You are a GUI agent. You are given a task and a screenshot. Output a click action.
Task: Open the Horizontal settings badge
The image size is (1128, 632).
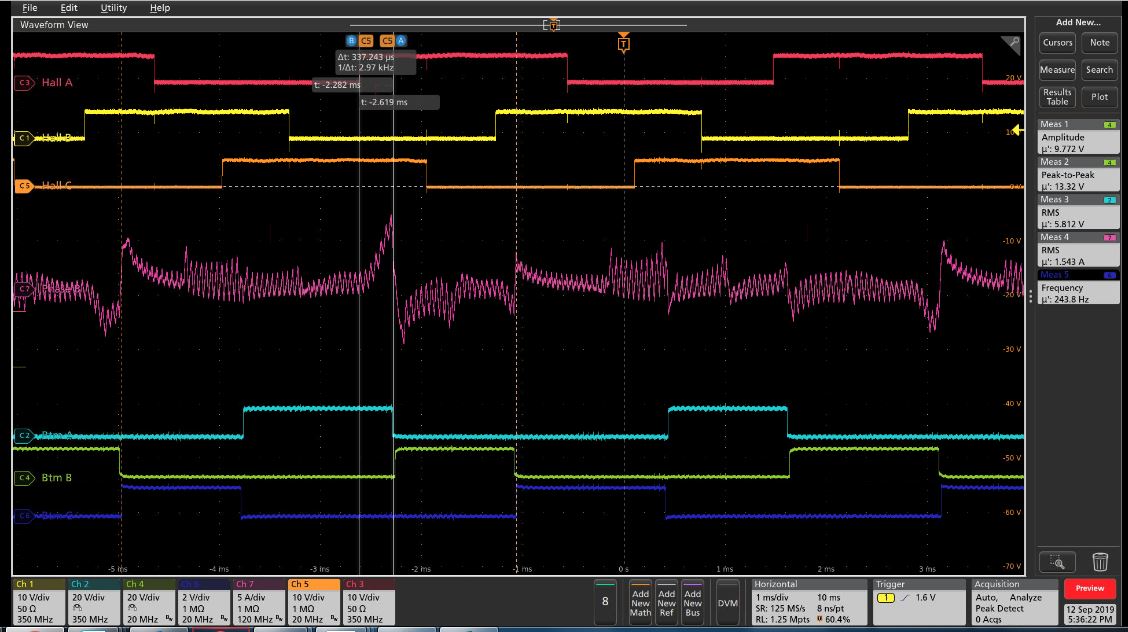[809, 603]
